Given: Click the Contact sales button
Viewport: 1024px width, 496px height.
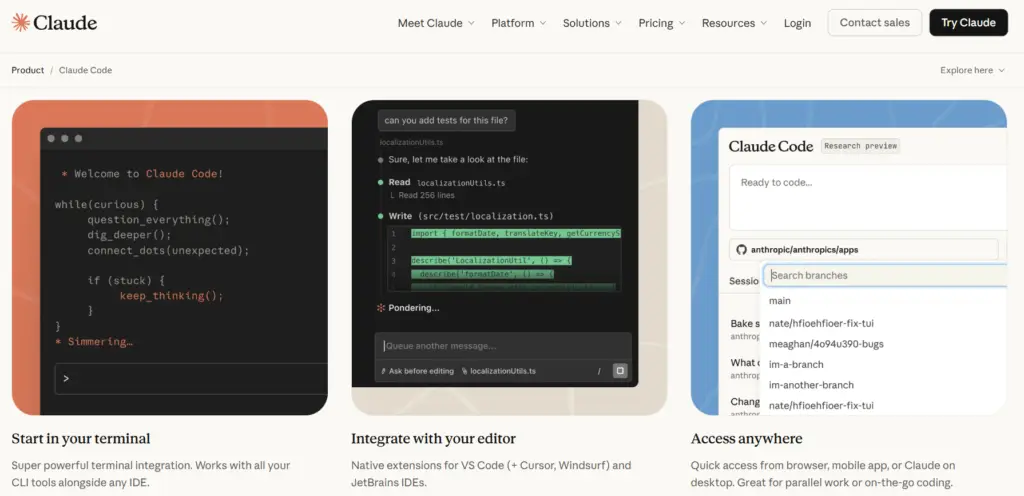Looking at the screenshot, I should [874, 23].
